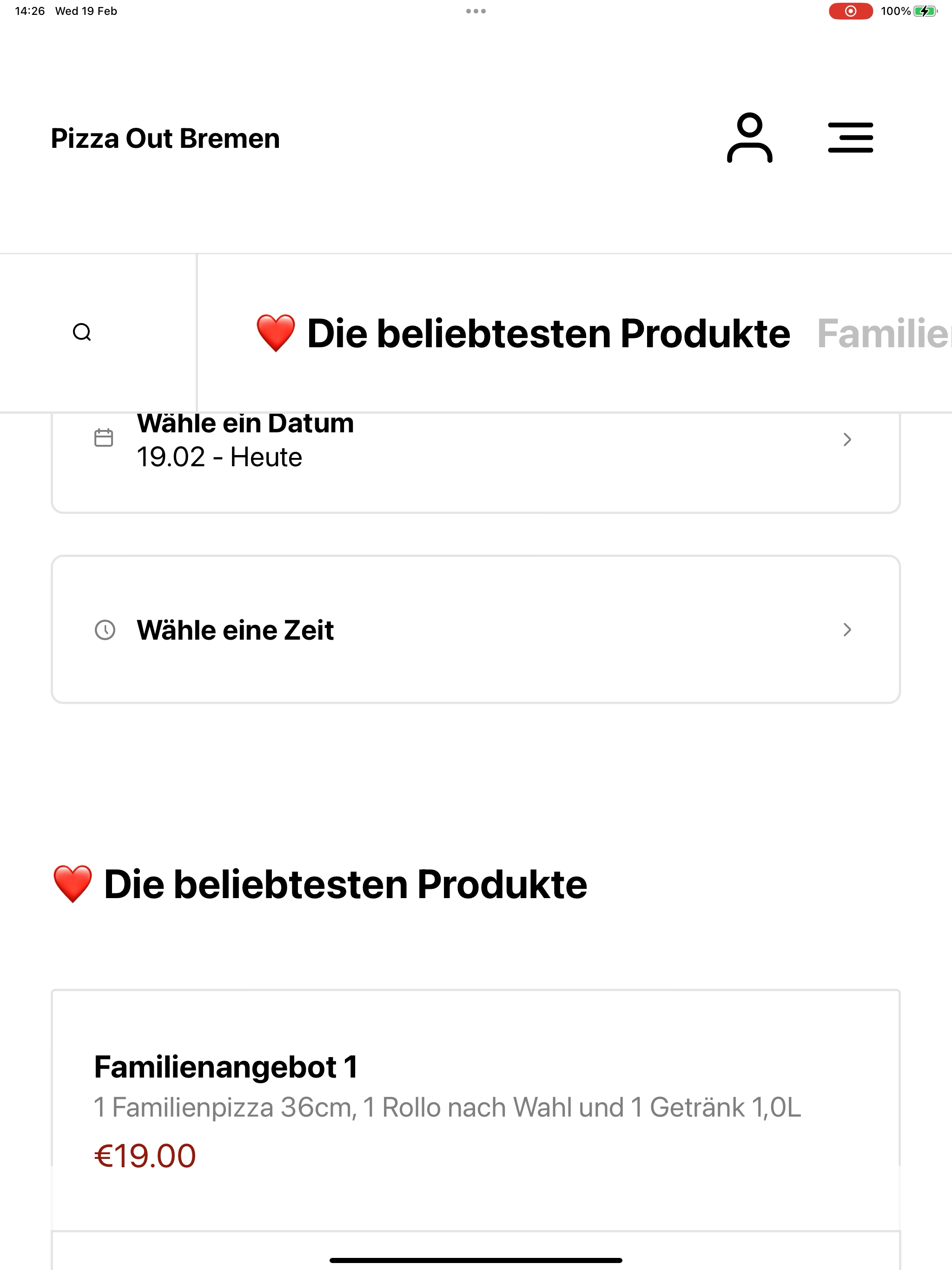Tap the home indicator bar at bottom
The height and width of the screenshot is (1270, 952).
coord(476,1260)
